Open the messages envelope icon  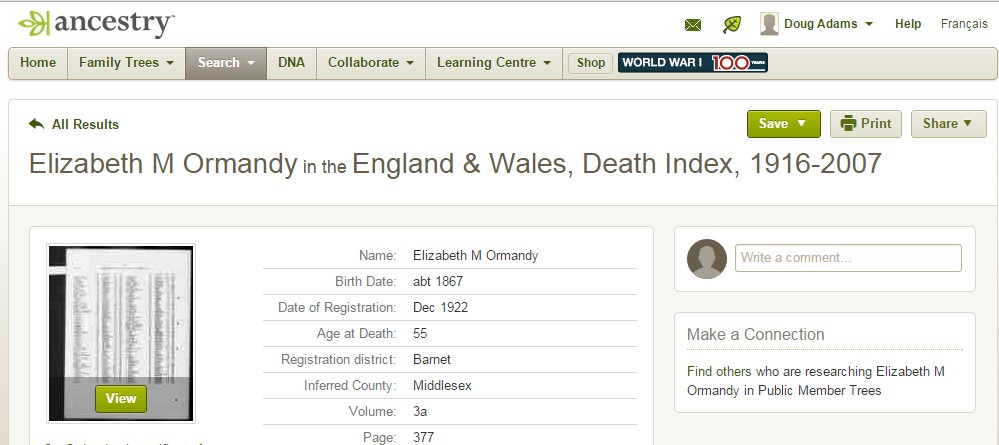click(693, 25)
